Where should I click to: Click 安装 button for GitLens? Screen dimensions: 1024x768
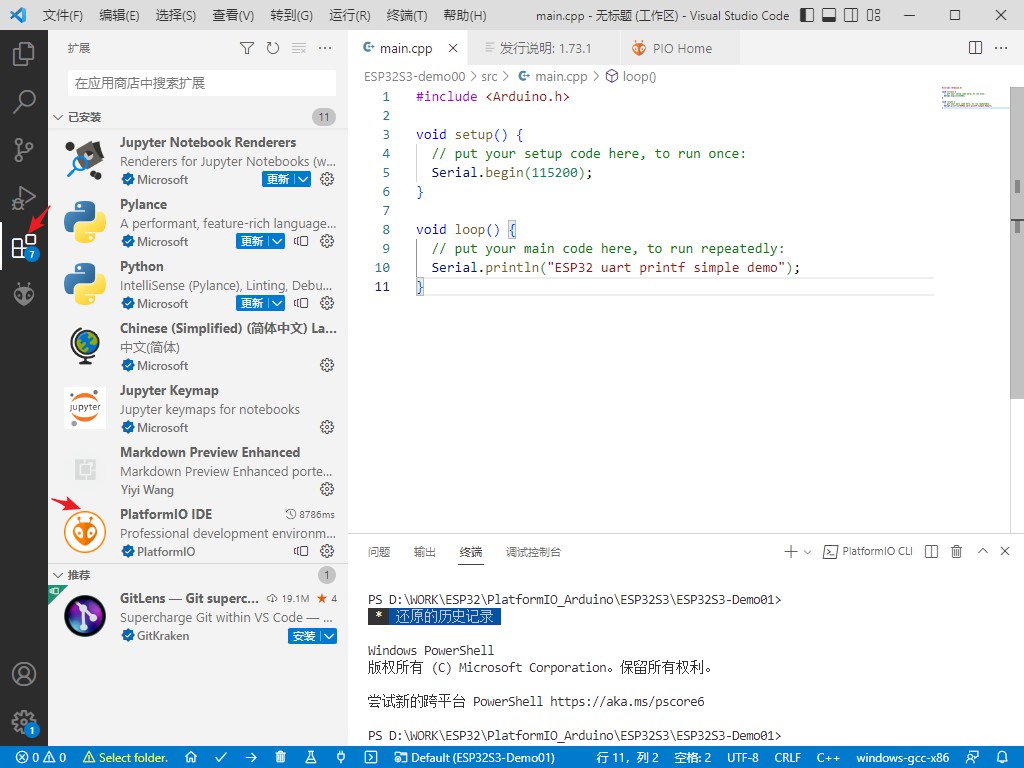click(x=304, y=636)
